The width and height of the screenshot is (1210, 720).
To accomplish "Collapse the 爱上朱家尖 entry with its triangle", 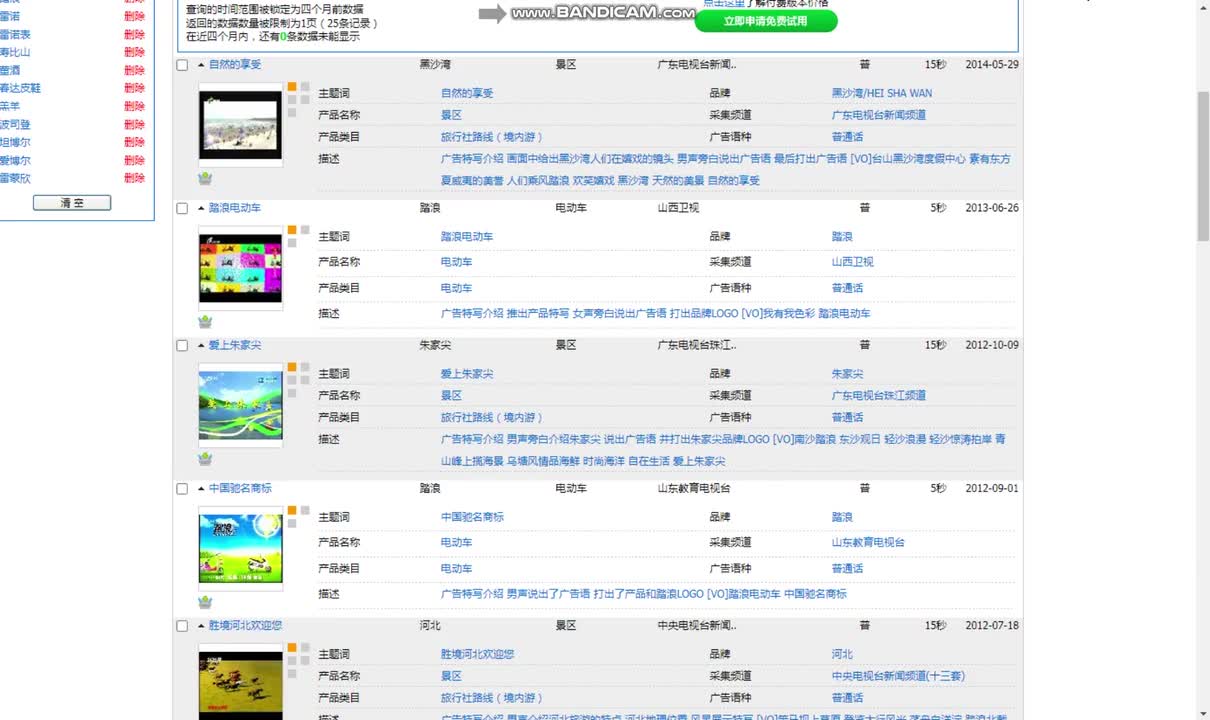I will 201,345.
